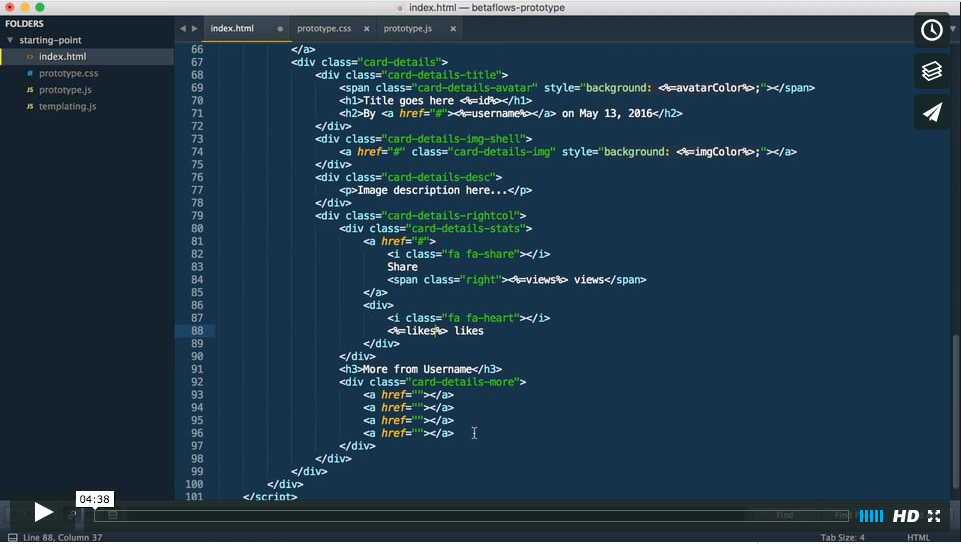Click the 'fa fa-heart' class string
Viewport: 961px width, 544px height.
[481, 318]
